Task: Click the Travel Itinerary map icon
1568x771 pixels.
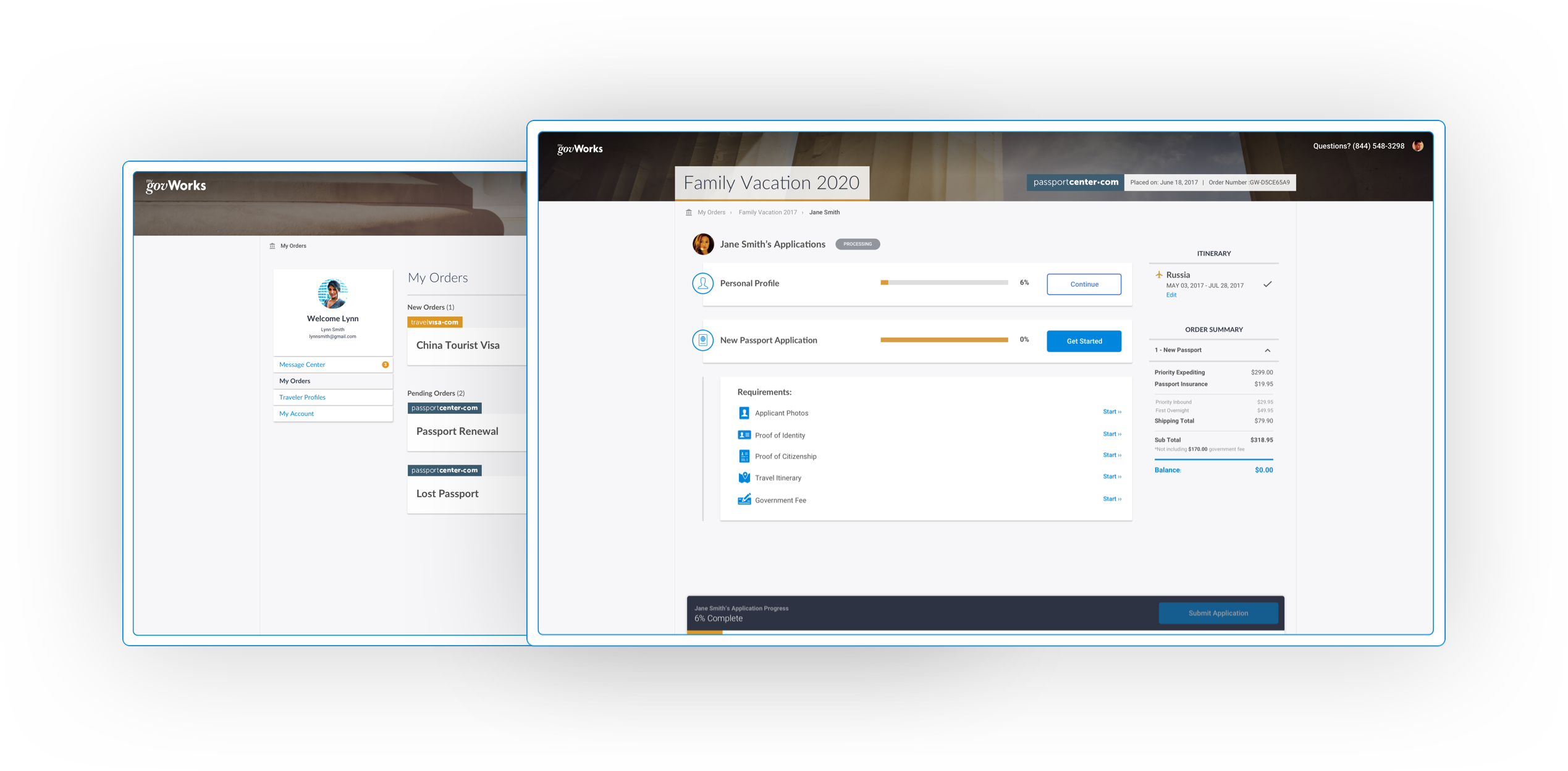Action: [x=744, y=478]
